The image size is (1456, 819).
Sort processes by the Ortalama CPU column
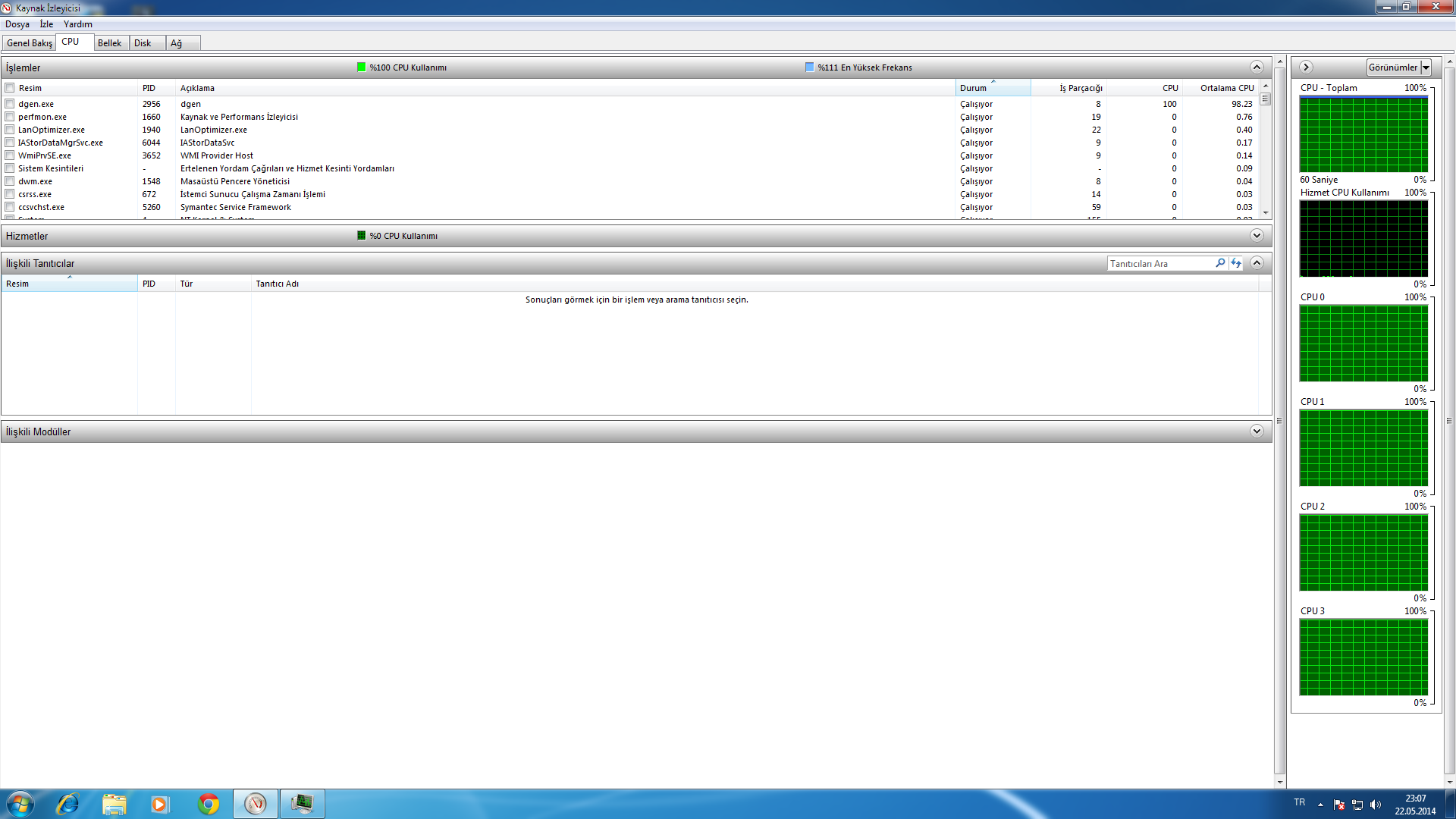point(1226,88)
